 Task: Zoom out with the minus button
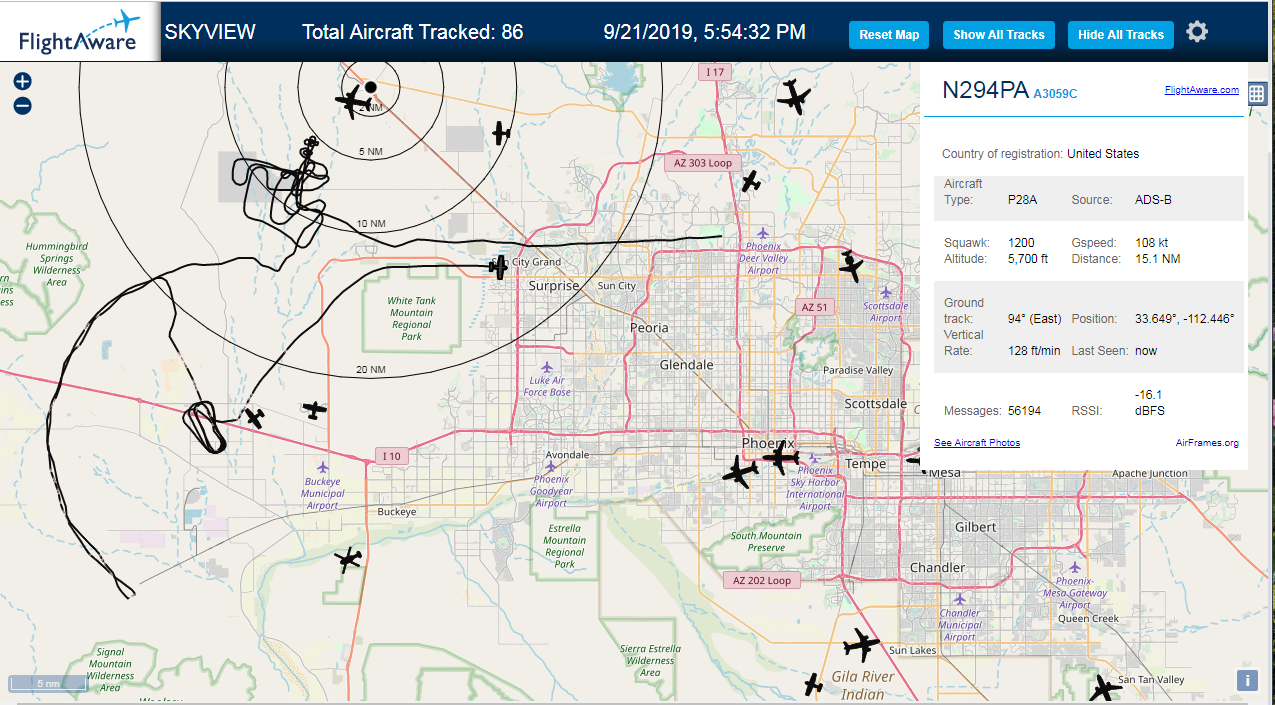22,105
